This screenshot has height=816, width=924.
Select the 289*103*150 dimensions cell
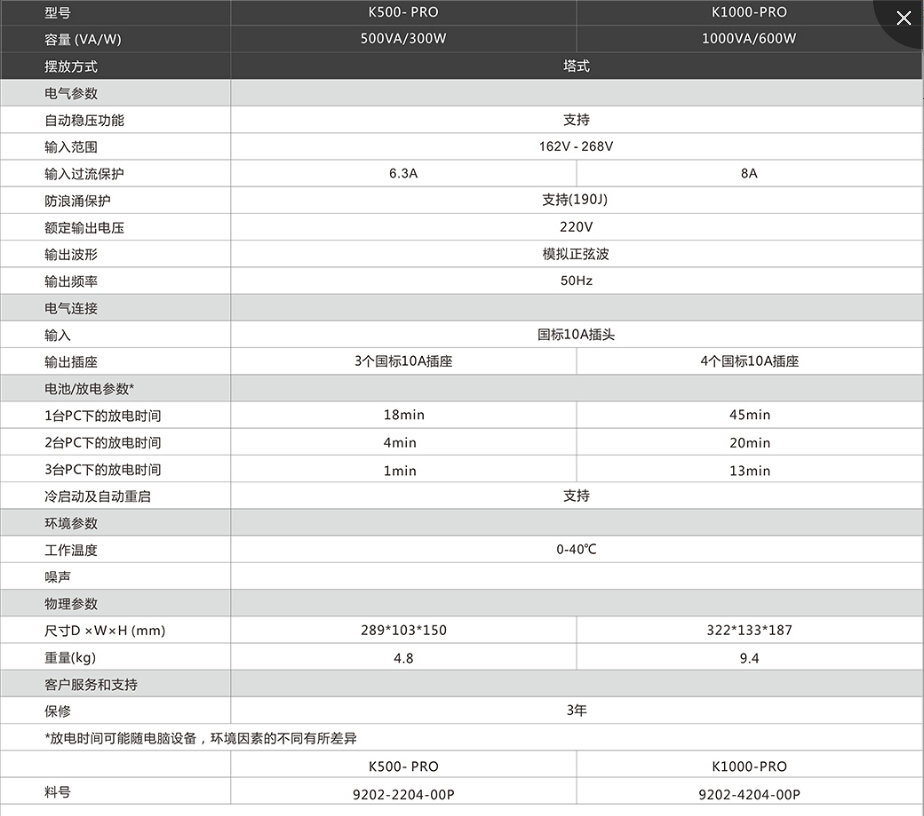click(x=403, y=631)
